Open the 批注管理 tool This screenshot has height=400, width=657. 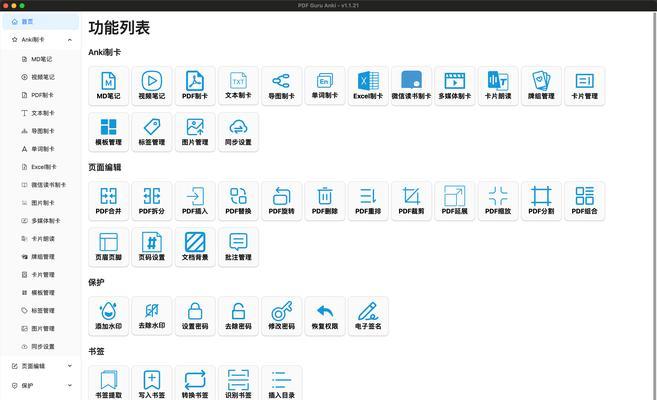(x=238, y=247)
